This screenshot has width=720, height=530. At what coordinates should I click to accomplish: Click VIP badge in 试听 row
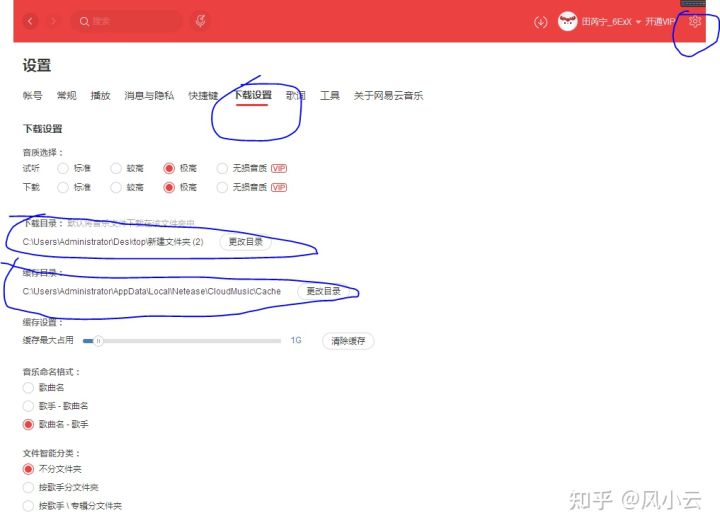[279, 169]
